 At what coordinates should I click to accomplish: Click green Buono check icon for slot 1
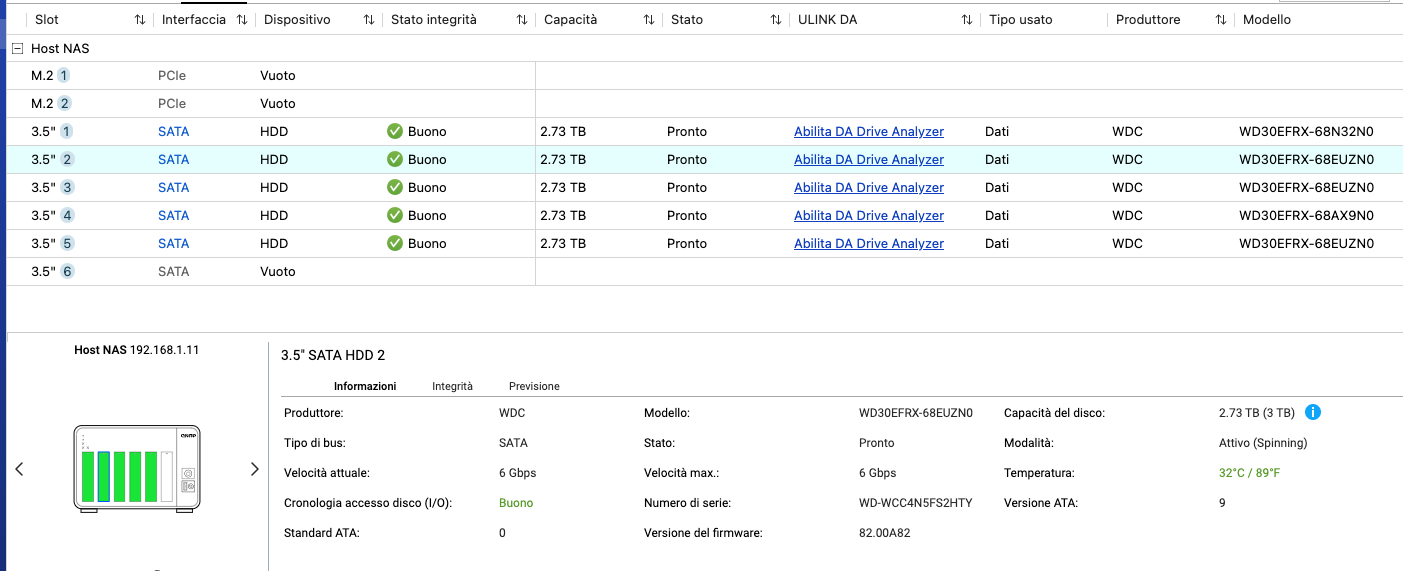click(x=395, y=131)
